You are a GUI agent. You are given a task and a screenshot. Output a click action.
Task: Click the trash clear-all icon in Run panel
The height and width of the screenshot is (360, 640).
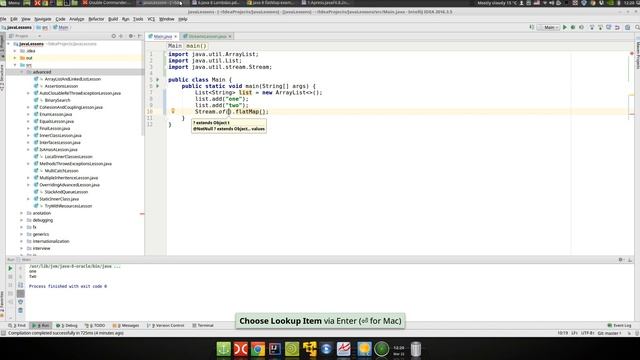coord(20,310)
